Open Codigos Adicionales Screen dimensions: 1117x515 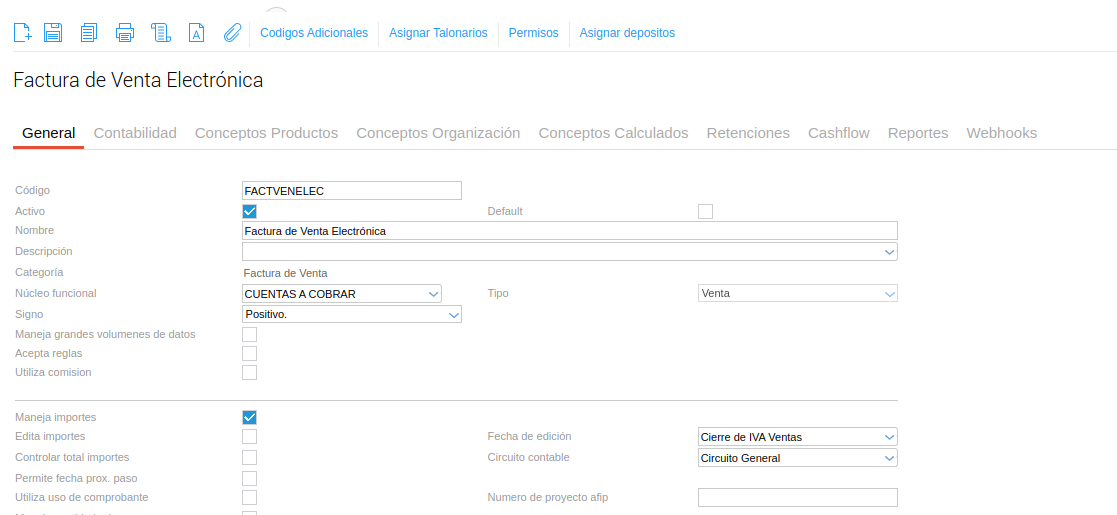click(314, 33)
